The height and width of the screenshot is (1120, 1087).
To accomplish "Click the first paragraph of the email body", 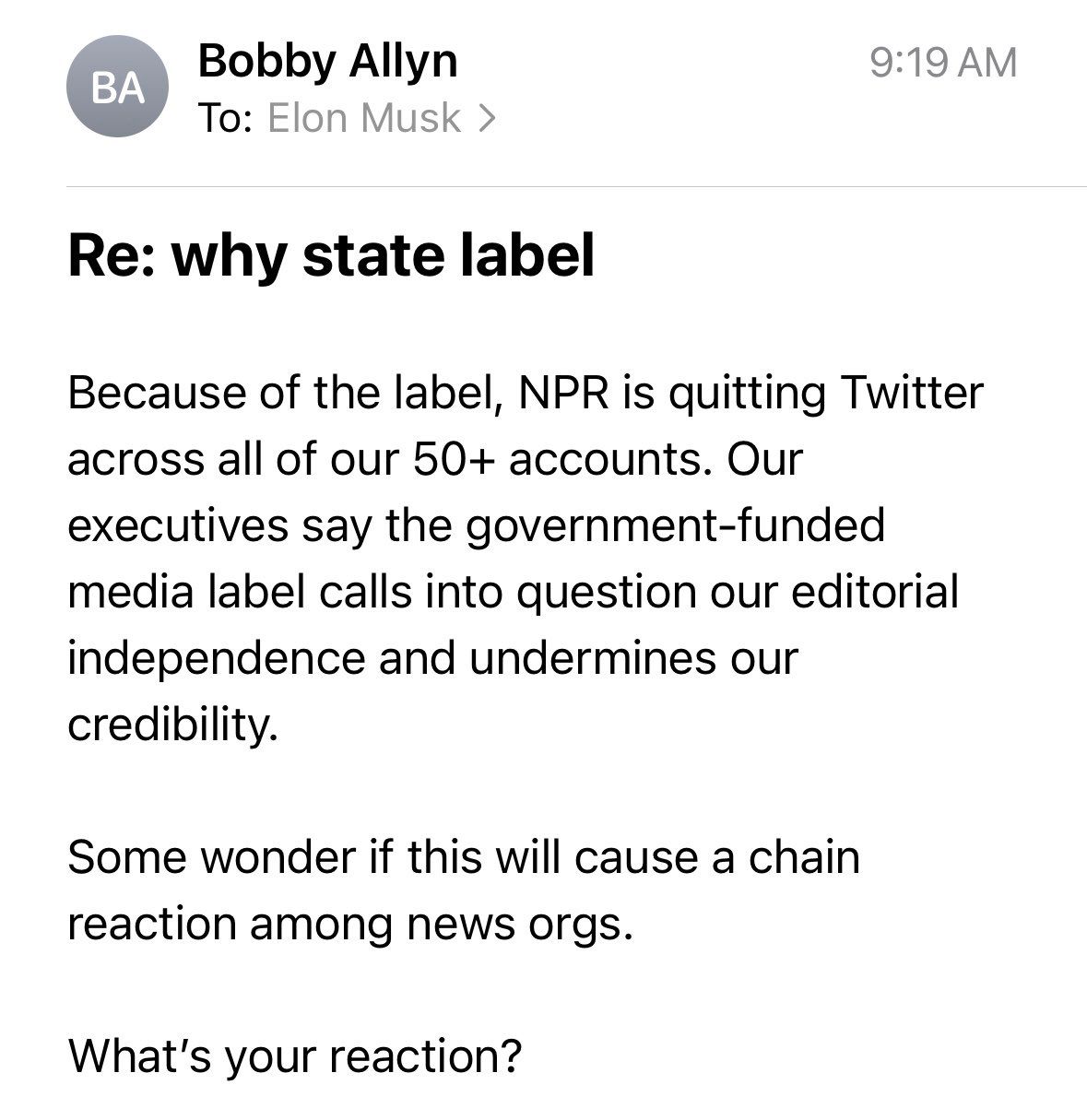I will [516, 553].
